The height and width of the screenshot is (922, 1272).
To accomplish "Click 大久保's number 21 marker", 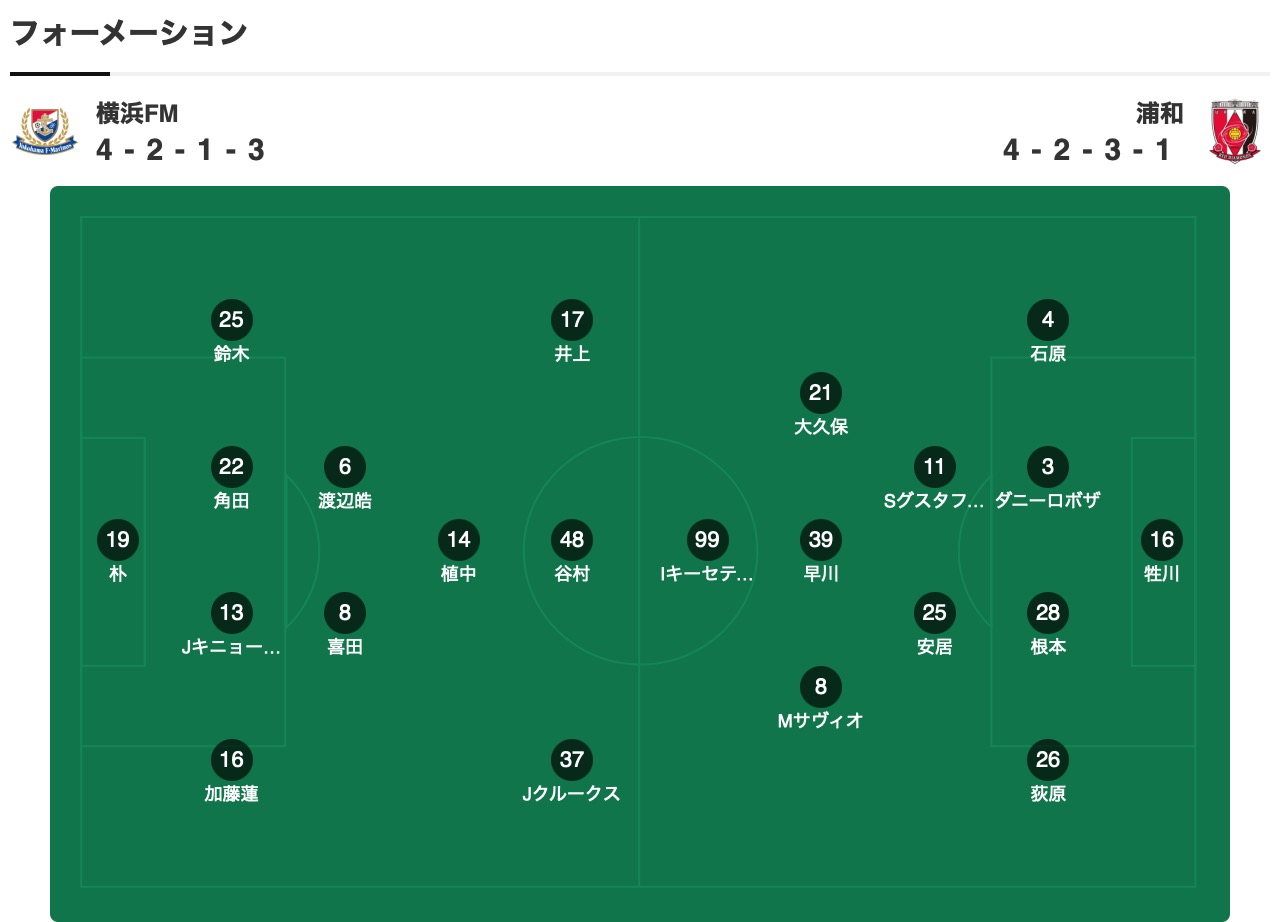I will tap(820, 393).
